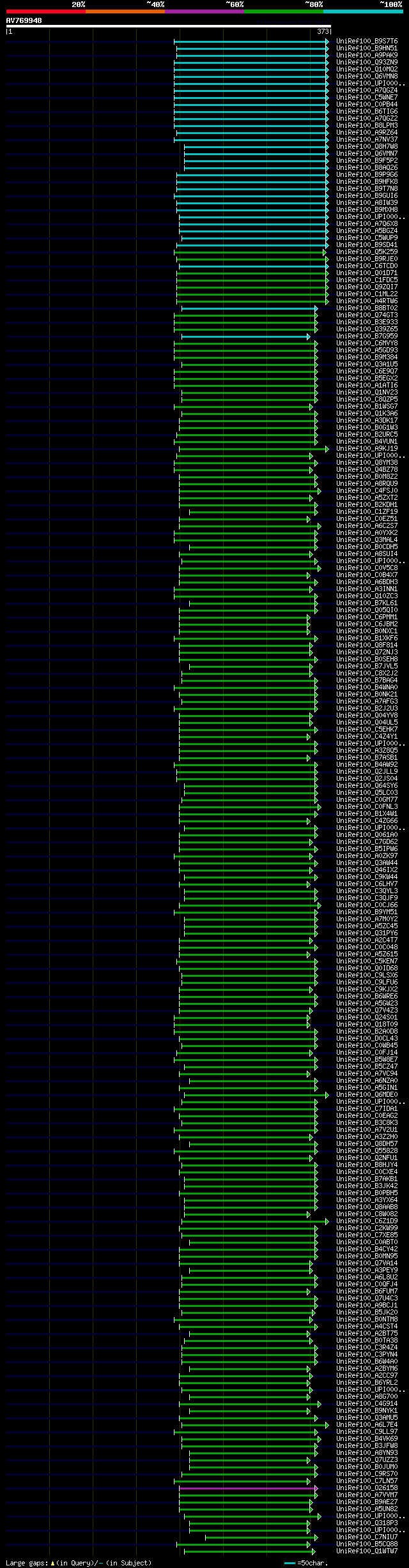Open hit UniRef100_B9P9G6
This screenshot has width=409, height=1568.
click(367, 175)
